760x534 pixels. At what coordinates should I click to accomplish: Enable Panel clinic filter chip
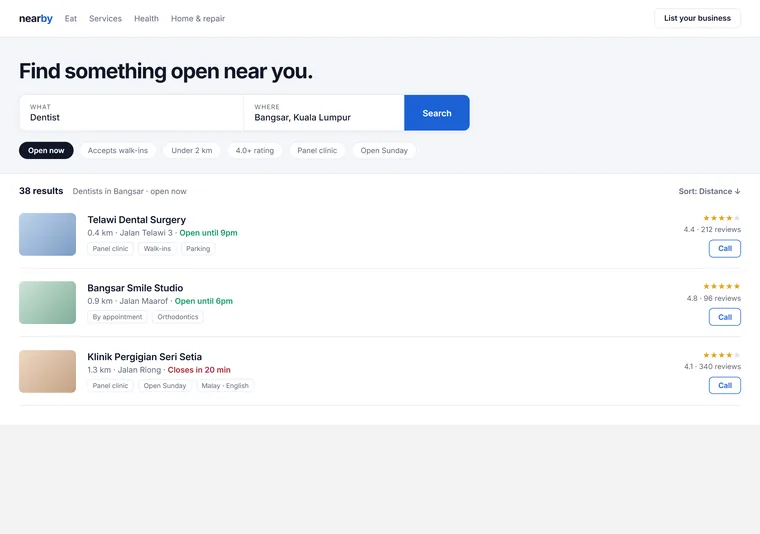click(x=317, y=150)
